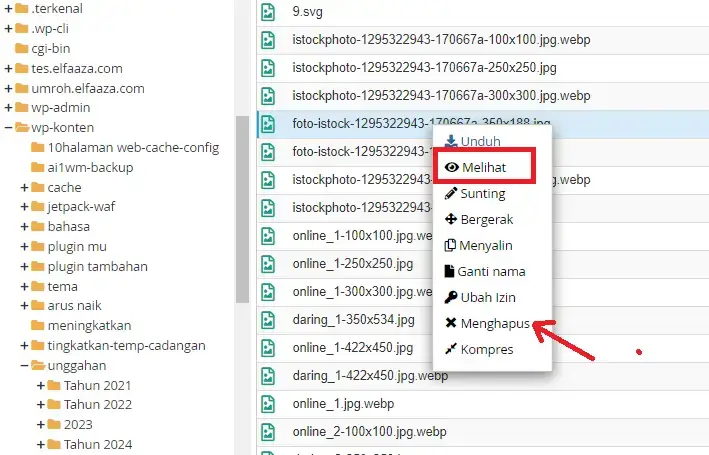
Task: Click file icon of online_1.jpg.webp
Action: click(x=268, y=404)
